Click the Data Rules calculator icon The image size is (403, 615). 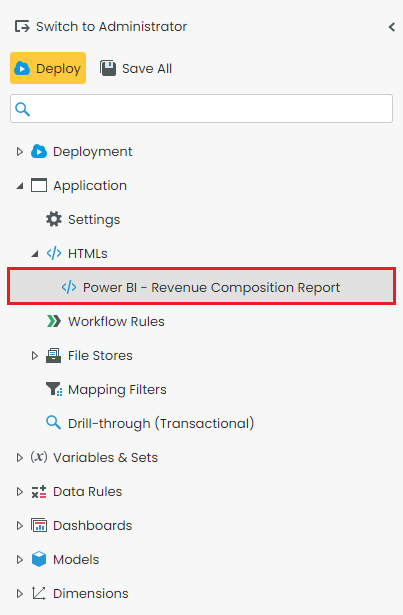click(39, 491)
